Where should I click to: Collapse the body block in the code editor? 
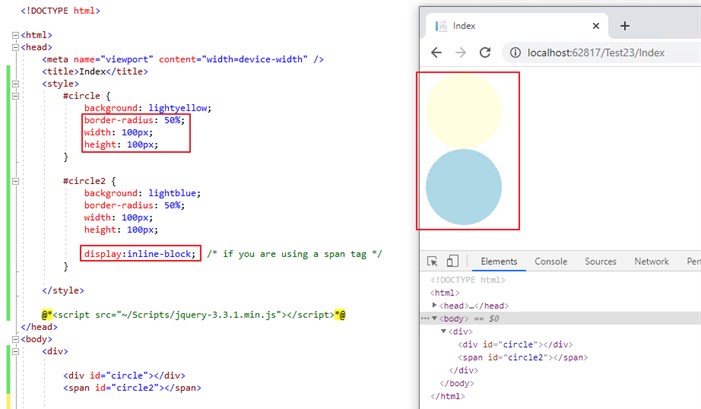(15, 339)
